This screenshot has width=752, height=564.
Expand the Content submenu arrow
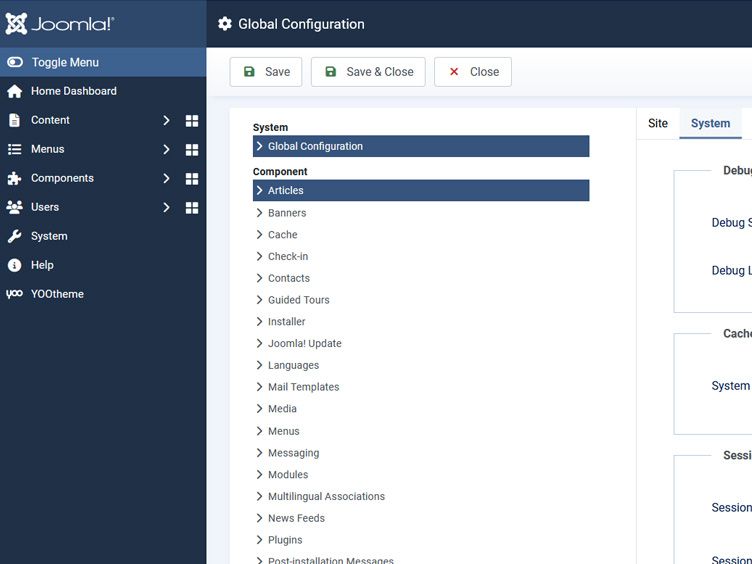tap(166, 120)
